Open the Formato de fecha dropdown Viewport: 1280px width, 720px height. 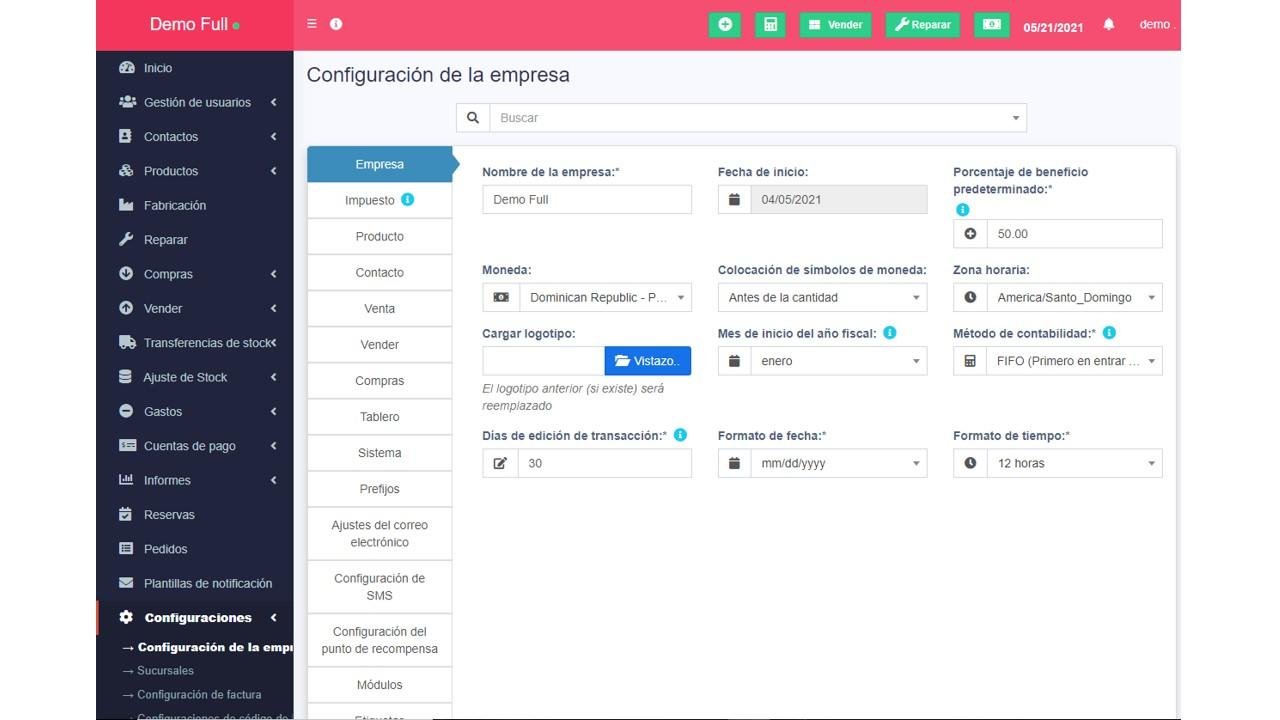pyautogui.click(x=839, y=464)
